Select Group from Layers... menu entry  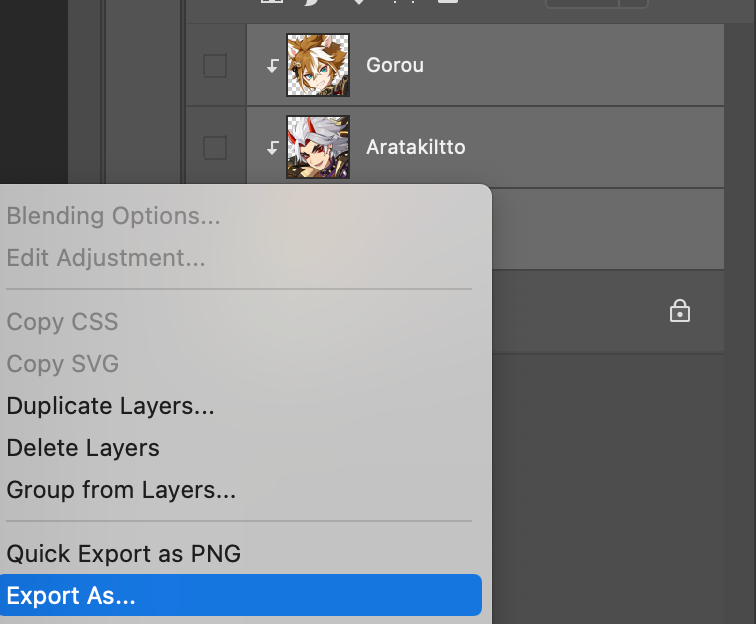(121, 490)
